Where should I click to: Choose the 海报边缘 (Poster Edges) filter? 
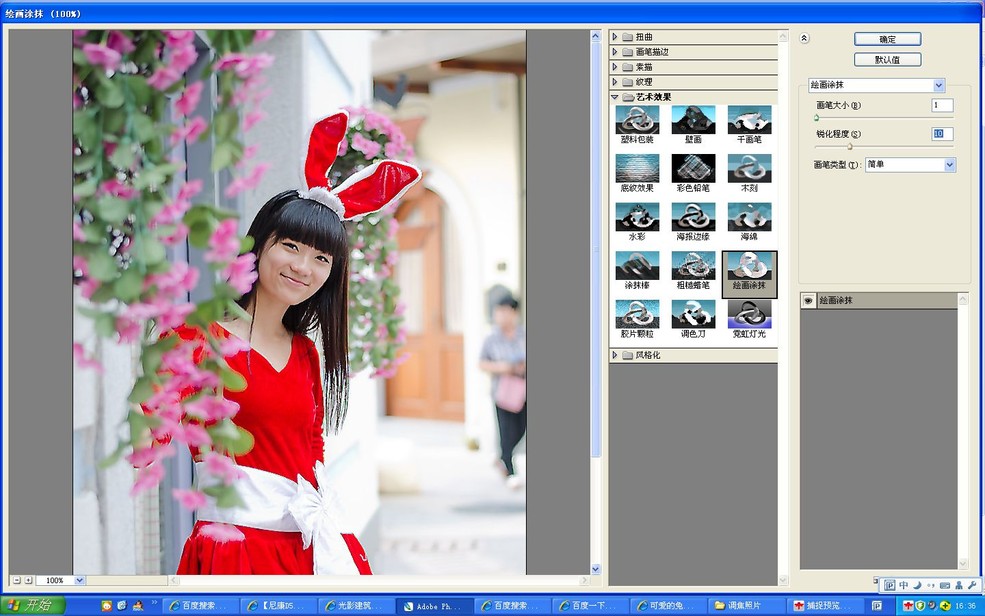pos(693,218)
